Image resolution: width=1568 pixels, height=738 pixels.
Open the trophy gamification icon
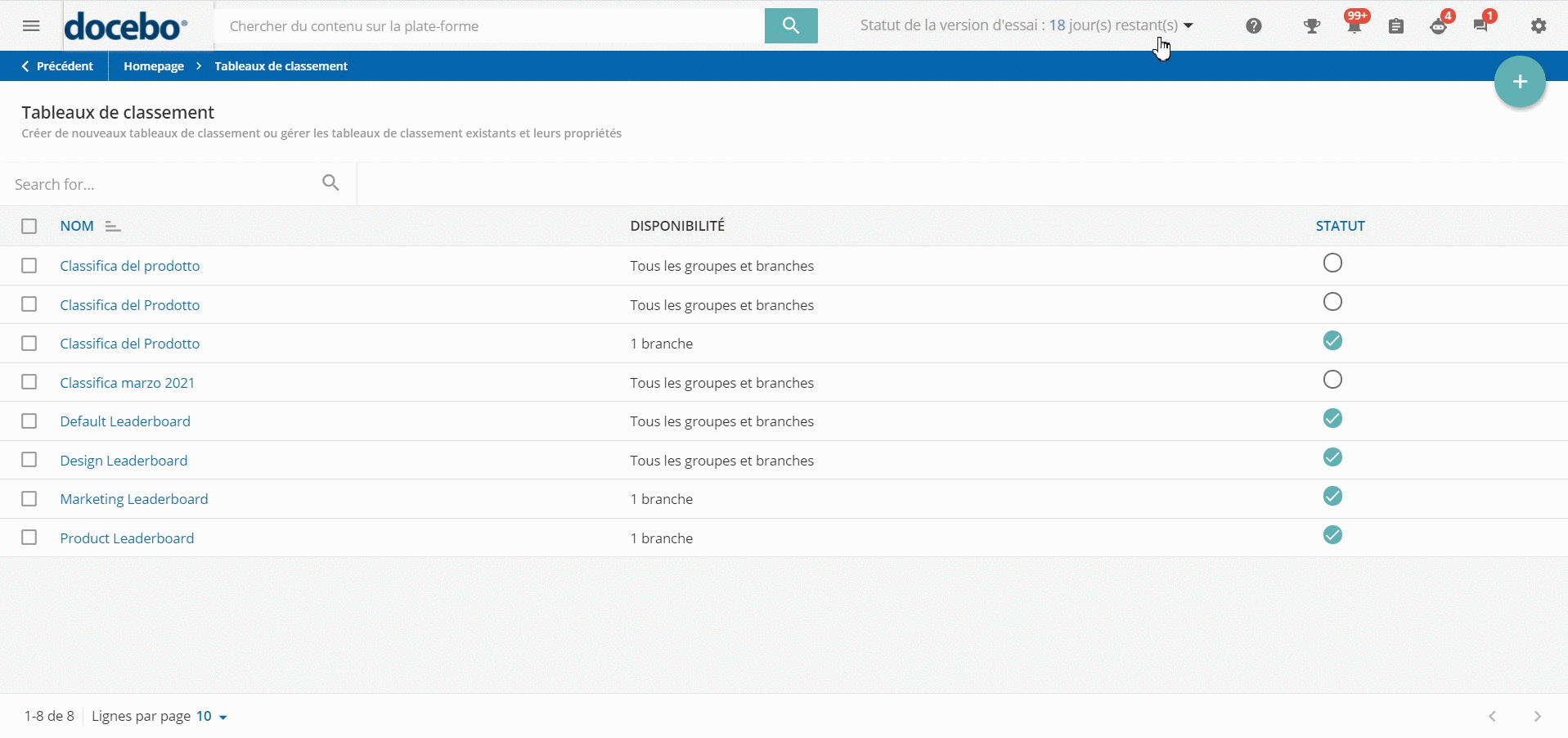[1312, 26]
